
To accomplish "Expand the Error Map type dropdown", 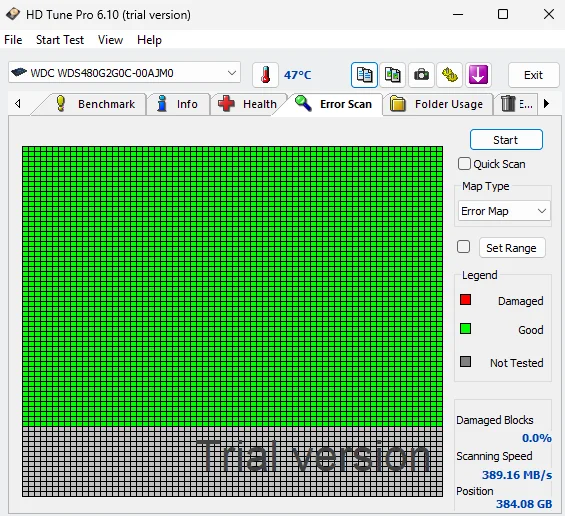I will tap(504, 211).
